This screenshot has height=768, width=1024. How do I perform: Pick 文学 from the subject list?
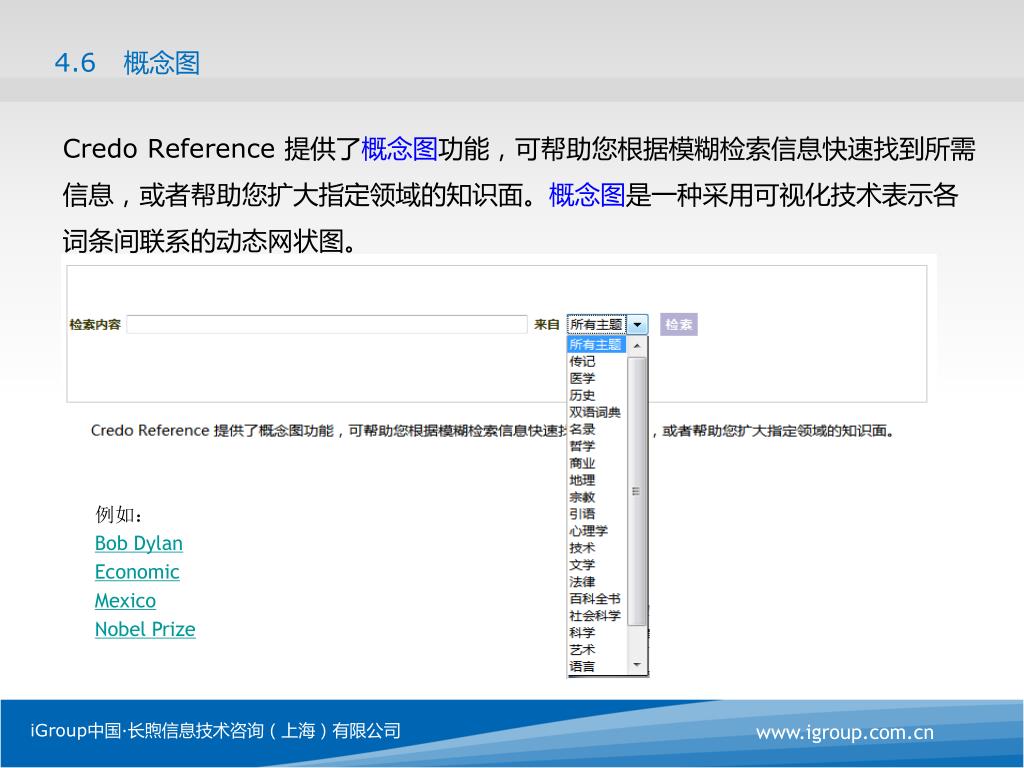click(582, 565)
